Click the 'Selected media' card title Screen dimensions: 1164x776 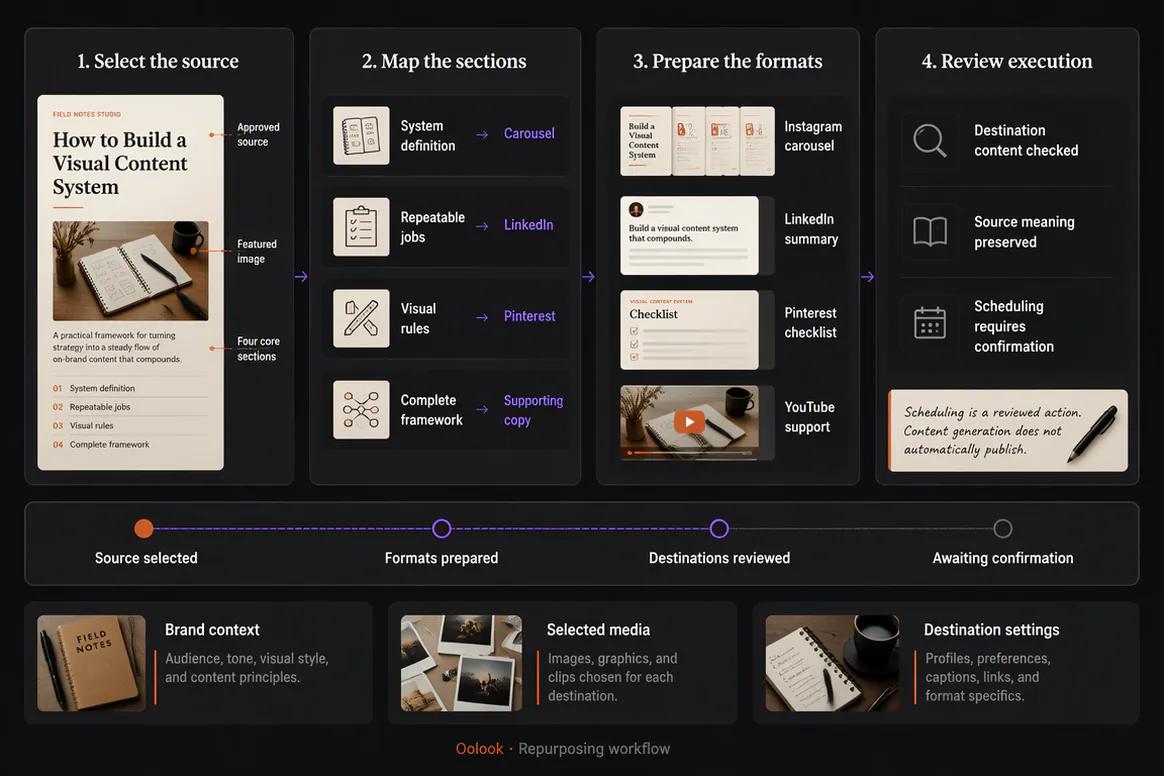coord(598,630)
